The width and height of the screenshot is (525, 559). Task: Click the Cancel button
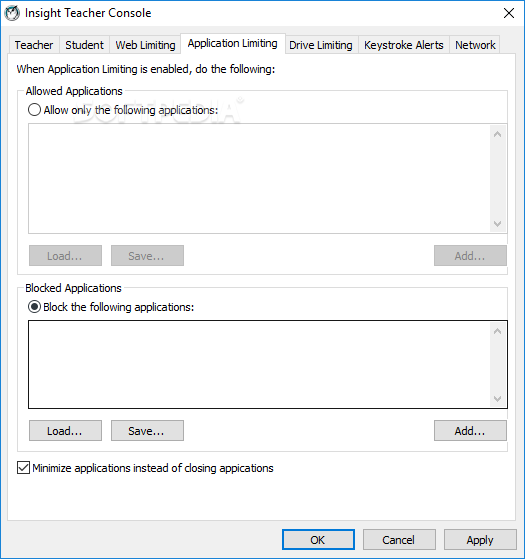399,540
